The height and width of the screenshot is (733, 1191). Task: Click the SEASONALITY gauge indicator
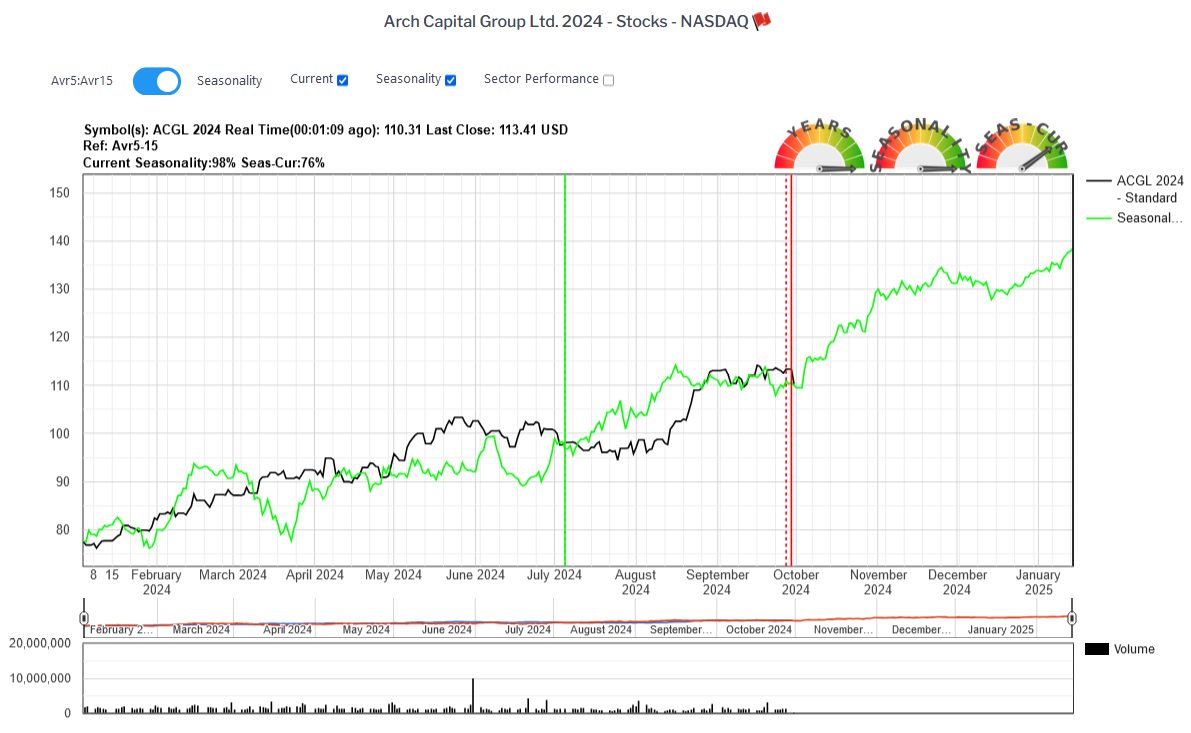(921, 146)
